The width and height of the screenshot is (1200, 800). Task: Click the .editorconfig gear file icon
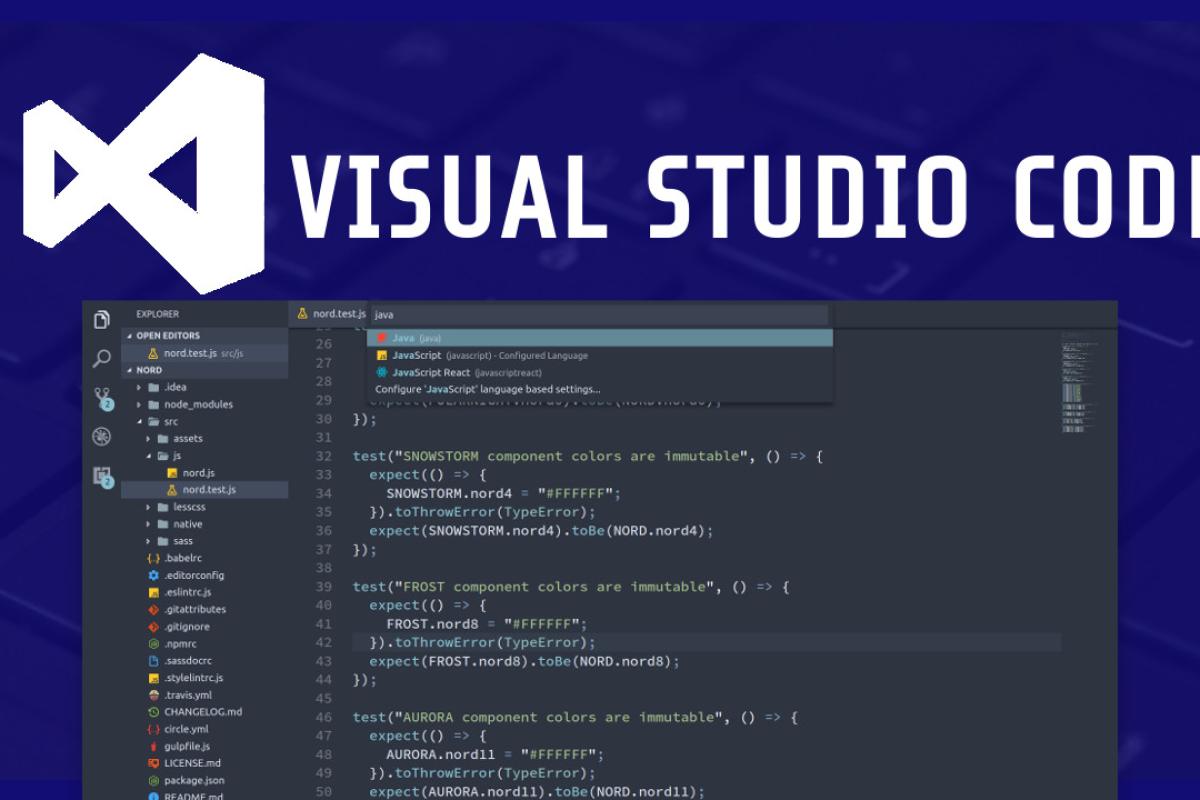tap(153, 575)
